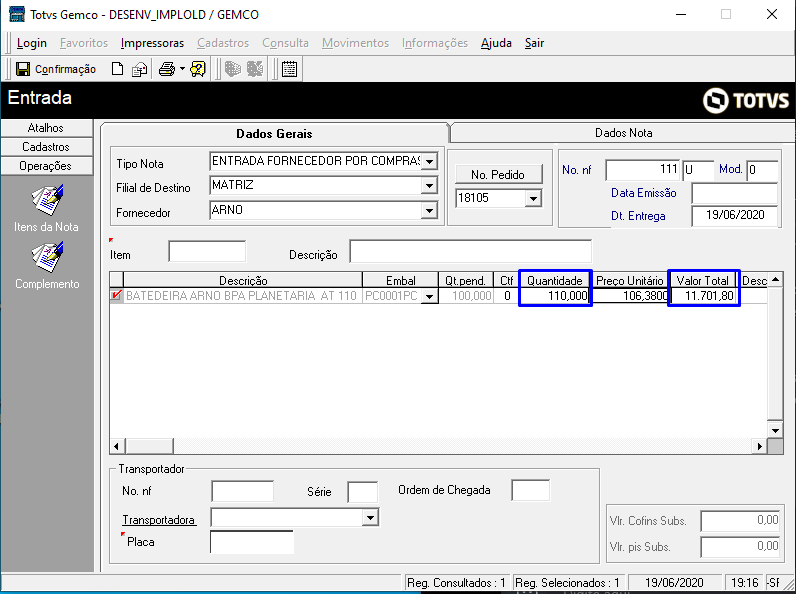The image size is (796, 594).
Task: Click the Preço Unitário cell 106,3800
Action: pyautogui.click(x=630, y=296)
